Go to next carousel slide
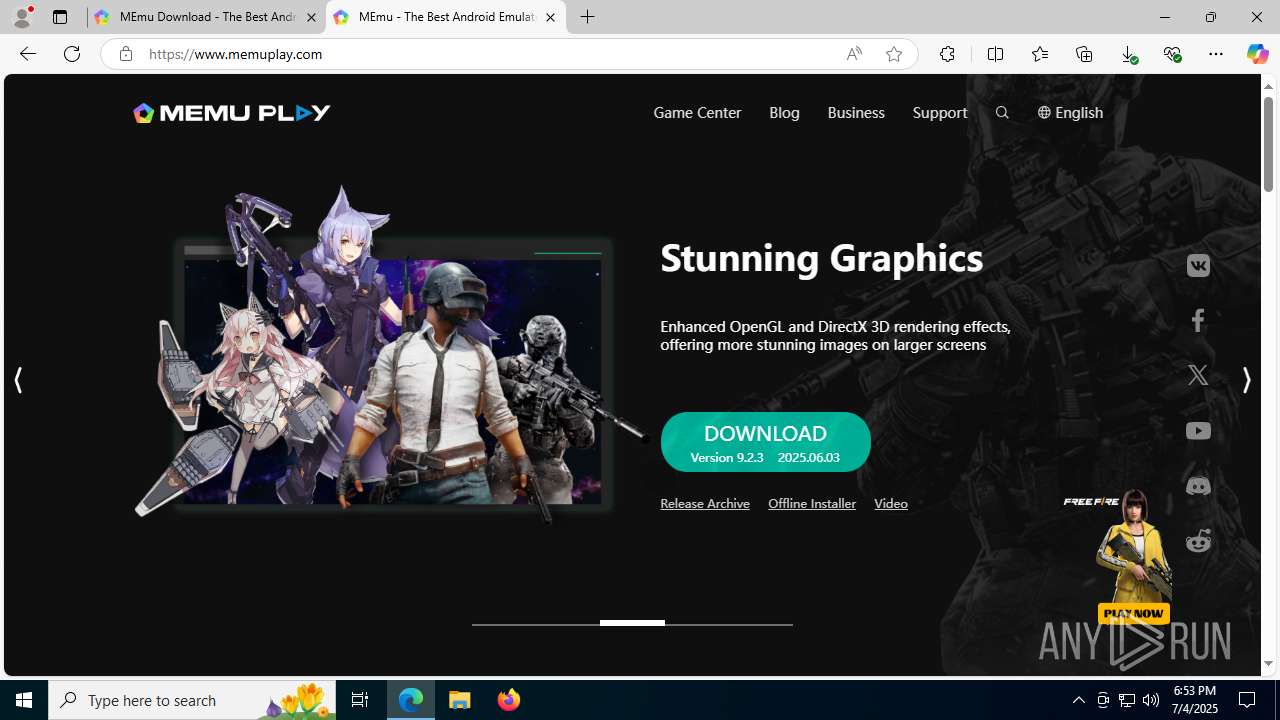This screenshot has width=1280, height=720. click(x=1246, y=380)
